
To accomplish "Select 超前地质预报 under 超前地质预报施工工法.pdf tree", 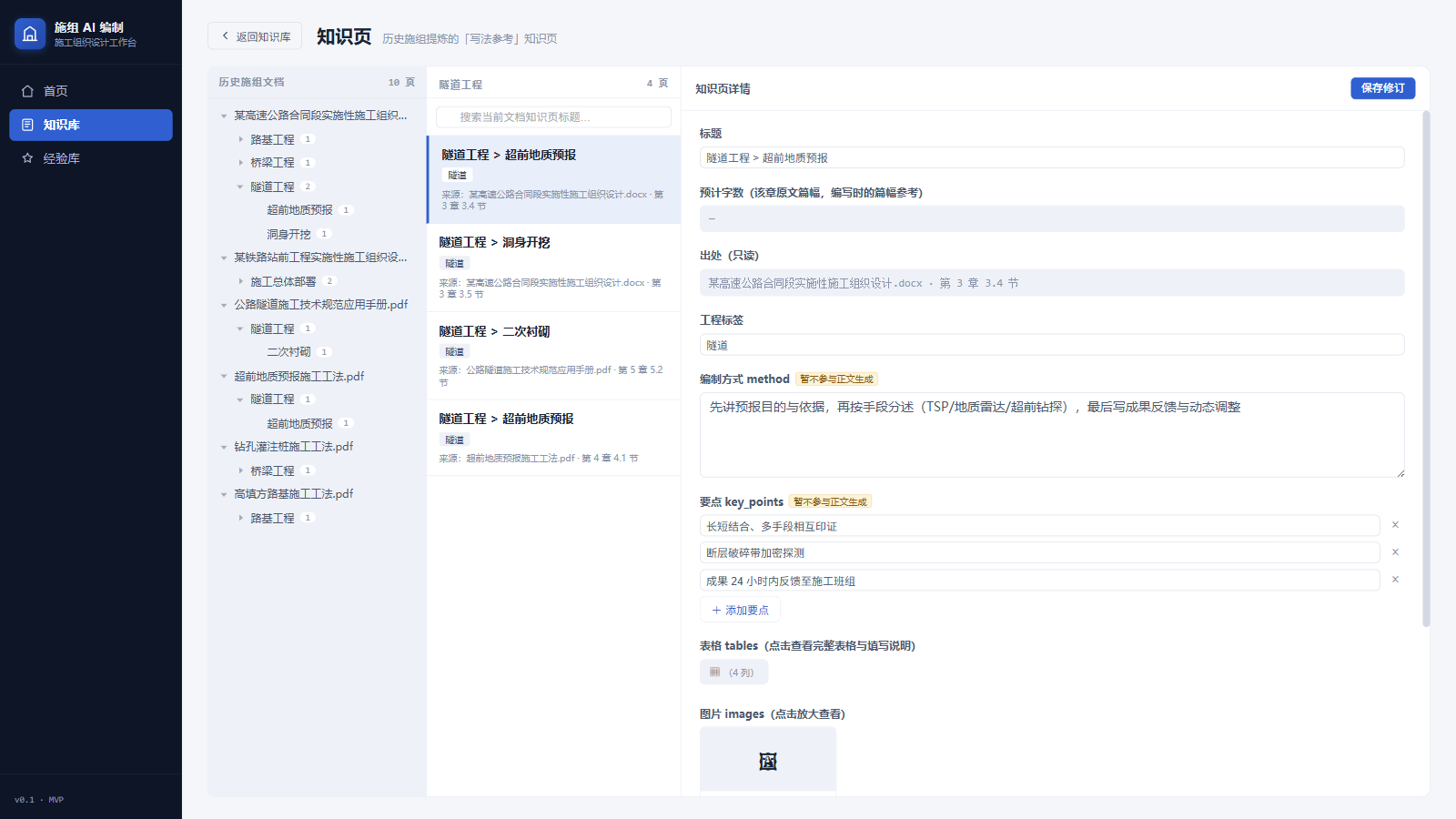I will (299, 423).
